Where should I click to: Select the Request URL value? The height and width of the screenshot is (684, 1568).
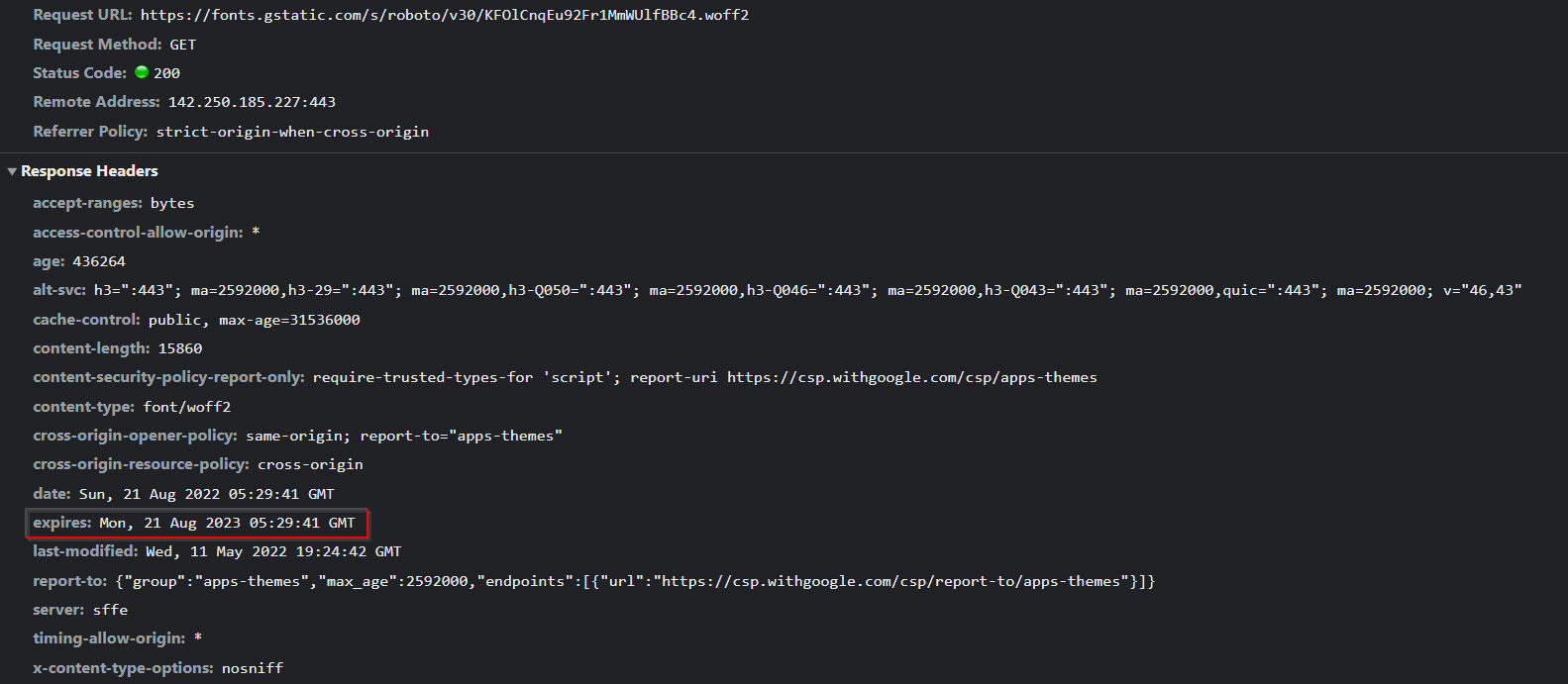point(444,15)
